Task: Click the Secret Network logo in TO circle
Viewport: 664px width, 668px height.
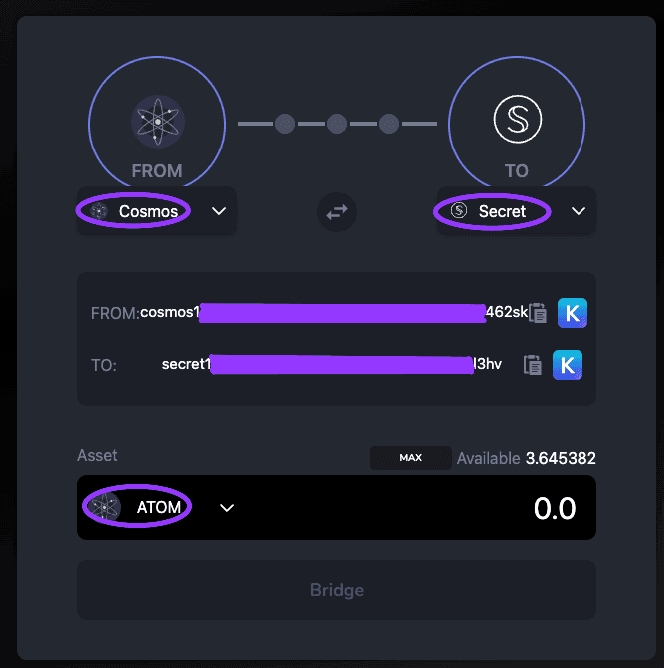Action: (517, 121)
